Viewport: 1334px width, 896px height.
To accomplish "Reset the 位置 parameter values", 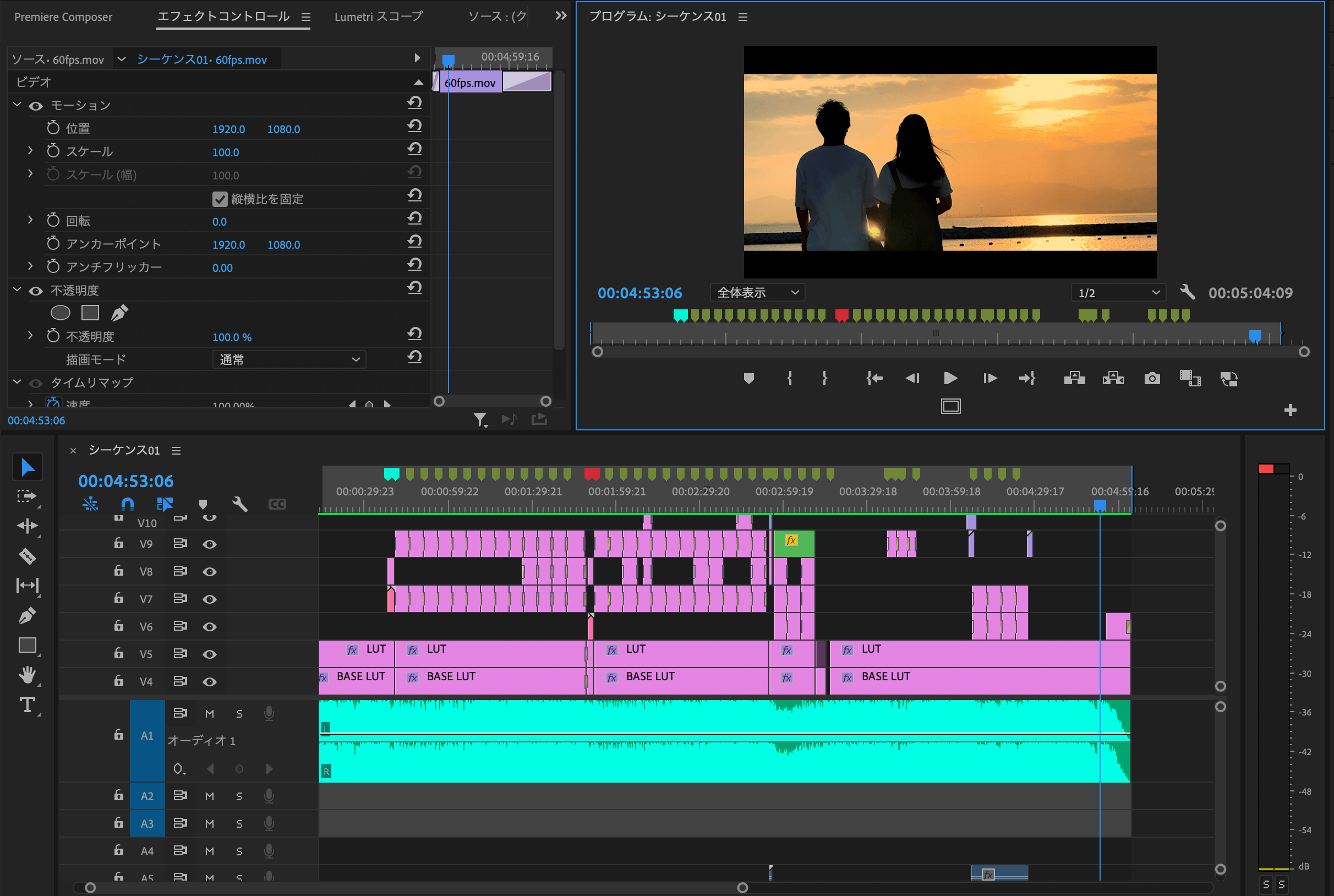I will [x=415, y=126].
